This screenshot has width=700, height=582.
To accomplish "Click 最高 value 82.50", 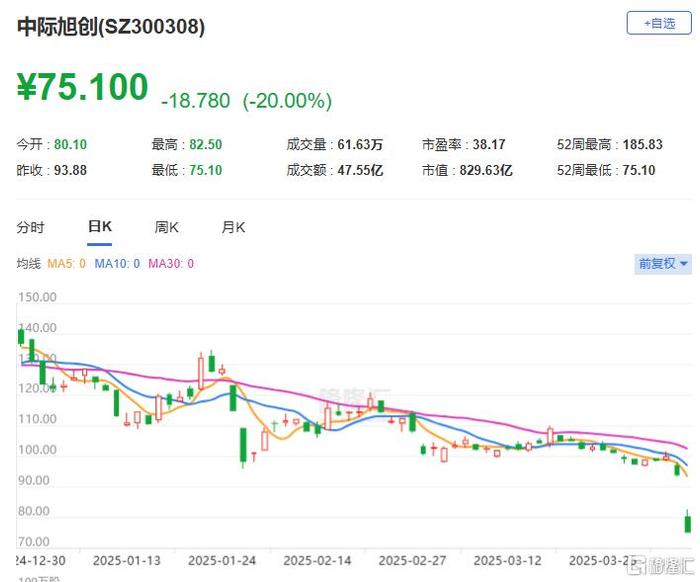I will tap(205, 145).
